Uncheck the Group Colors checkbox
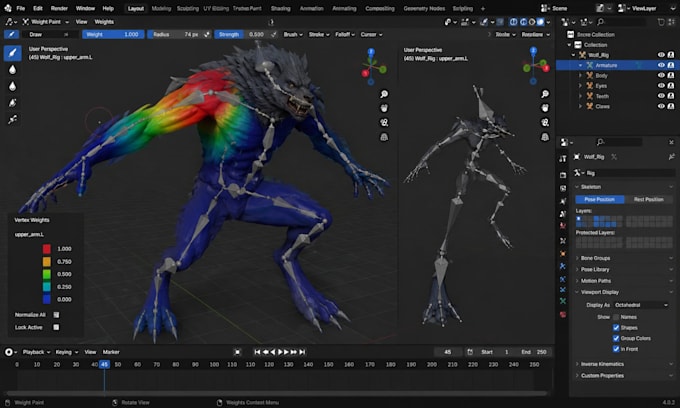This screenshot has width=680, height=408. 616,338
